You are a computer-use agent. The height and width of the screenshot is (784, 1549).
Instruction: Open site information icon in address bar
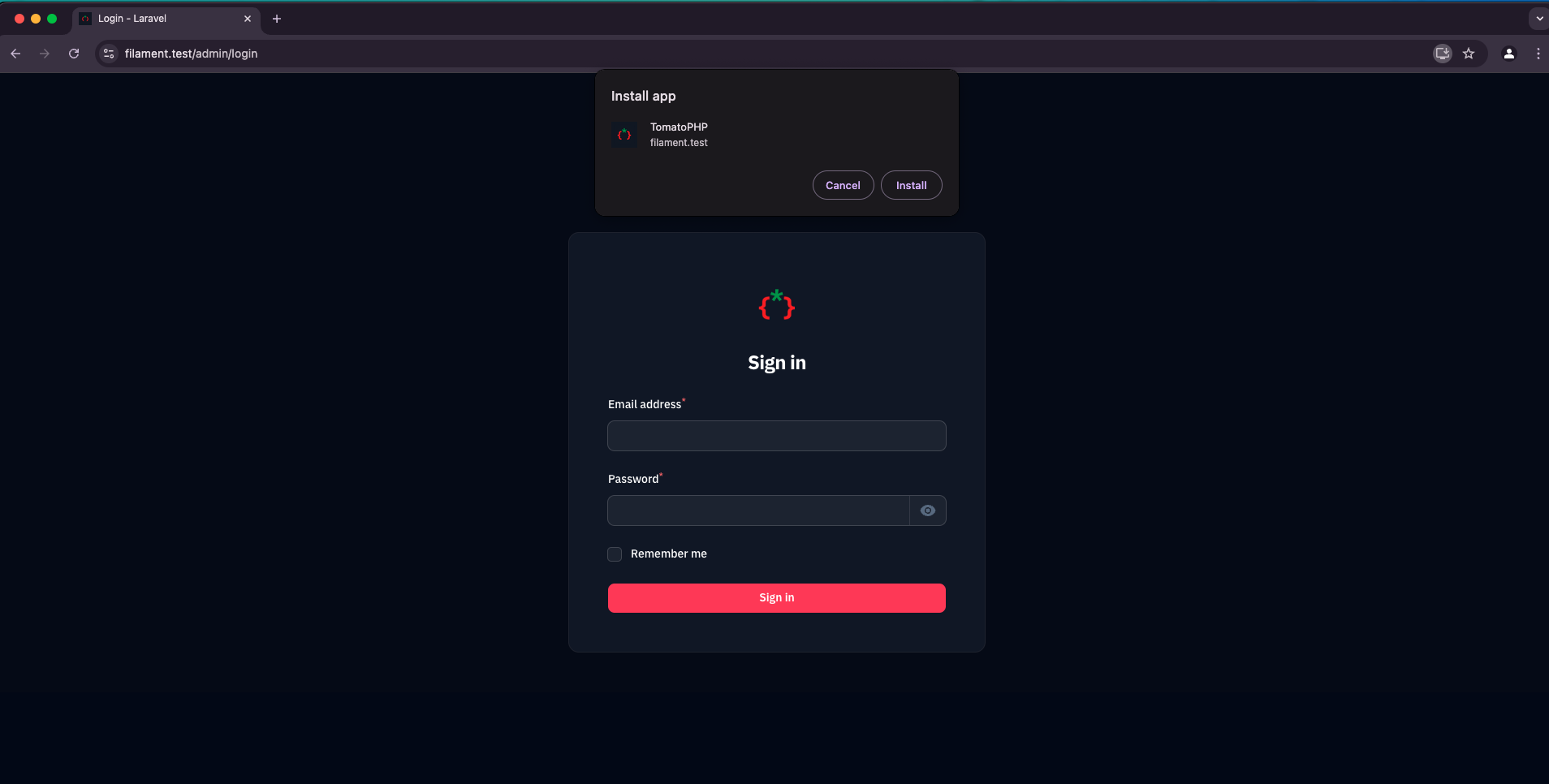pyautogui.click(x=109, y=54)
